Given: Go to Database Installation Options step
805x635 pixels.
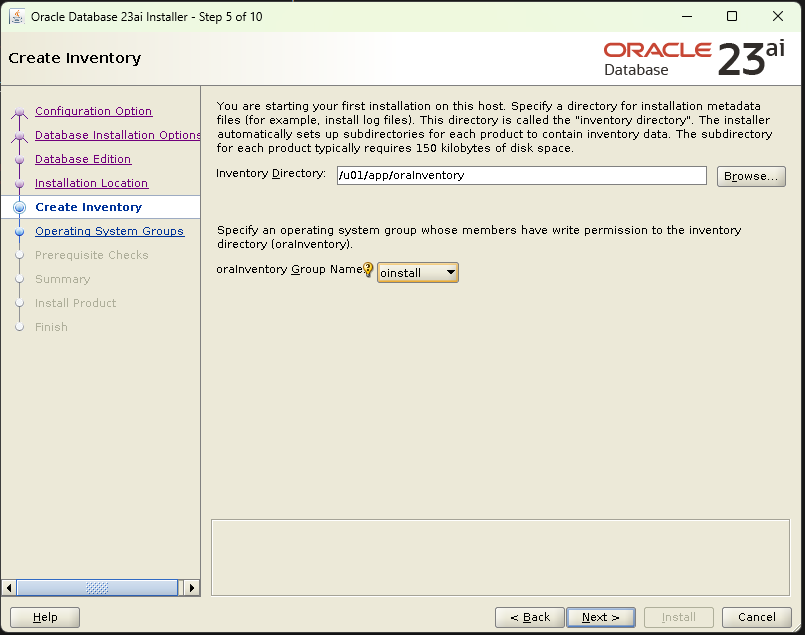Looking at the screenshot, I should tap(117, 135).
